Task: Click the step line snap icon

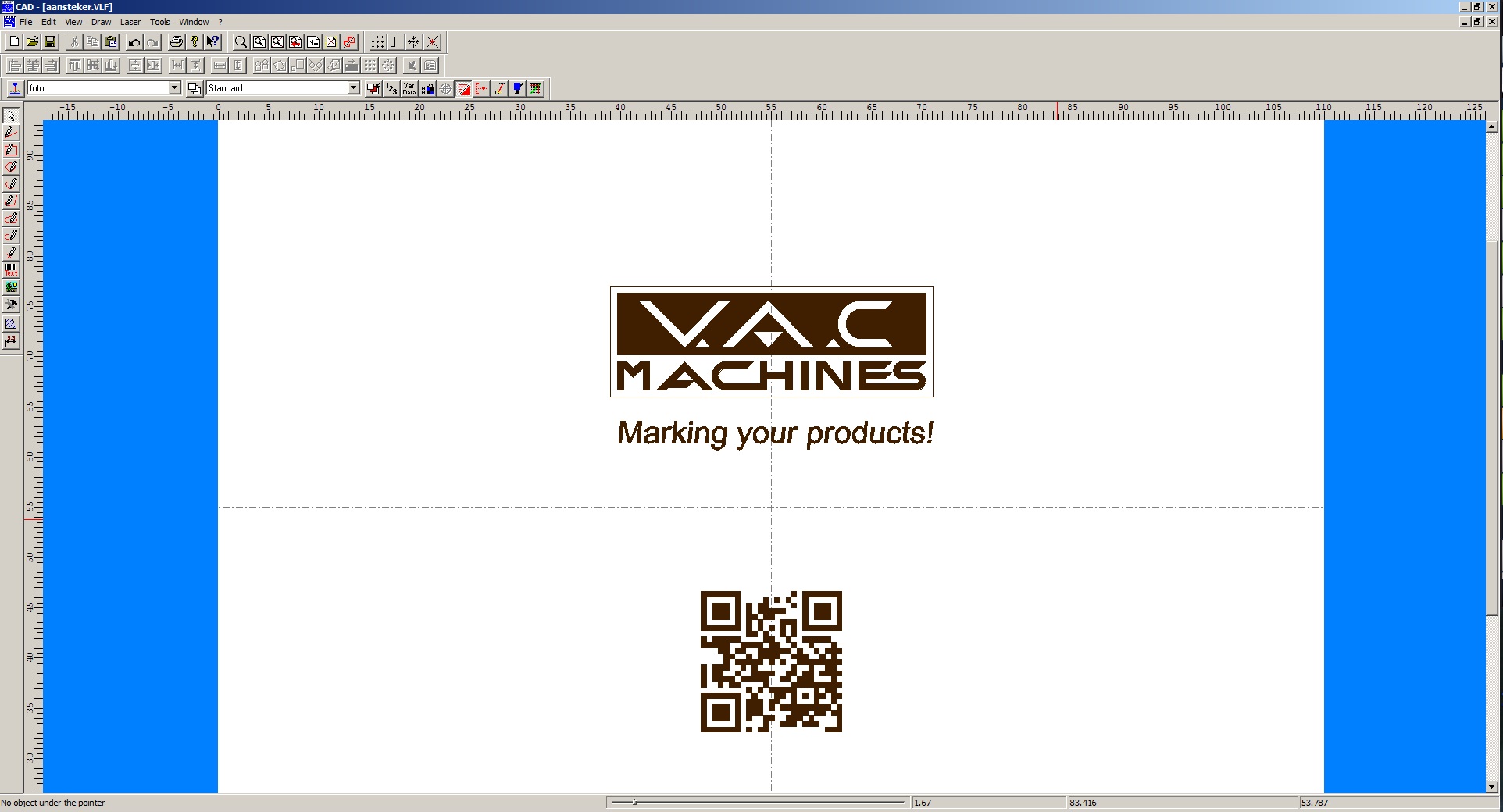Action: click(396, 42)
